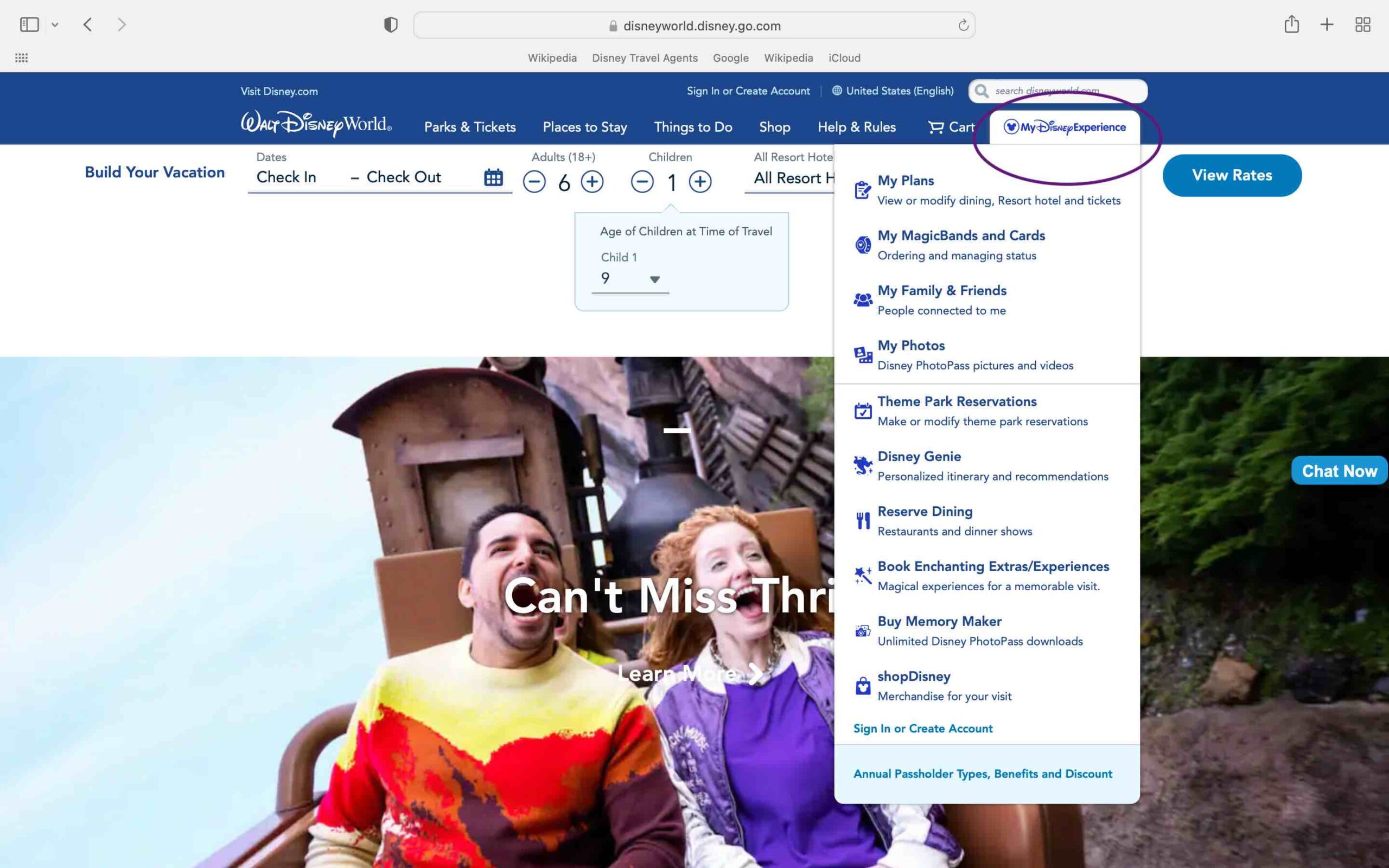Image resolution: width=1389 pixels, height=868 pixels.
Task: Expand the sidebar options chevron
Action: pyautogui.click(x=55, y=25)
